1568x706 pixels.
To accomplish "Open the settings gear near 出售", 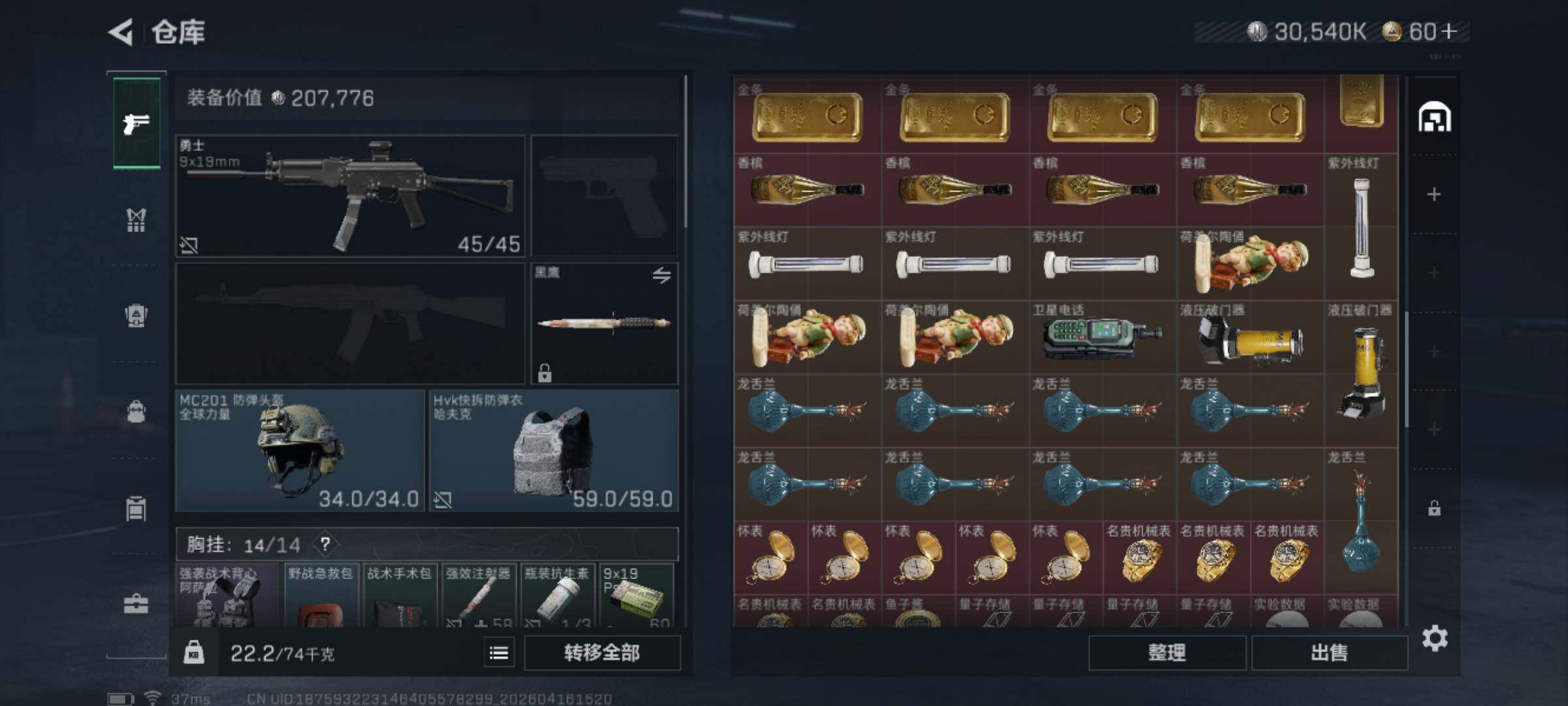I will coord(1435,638).
